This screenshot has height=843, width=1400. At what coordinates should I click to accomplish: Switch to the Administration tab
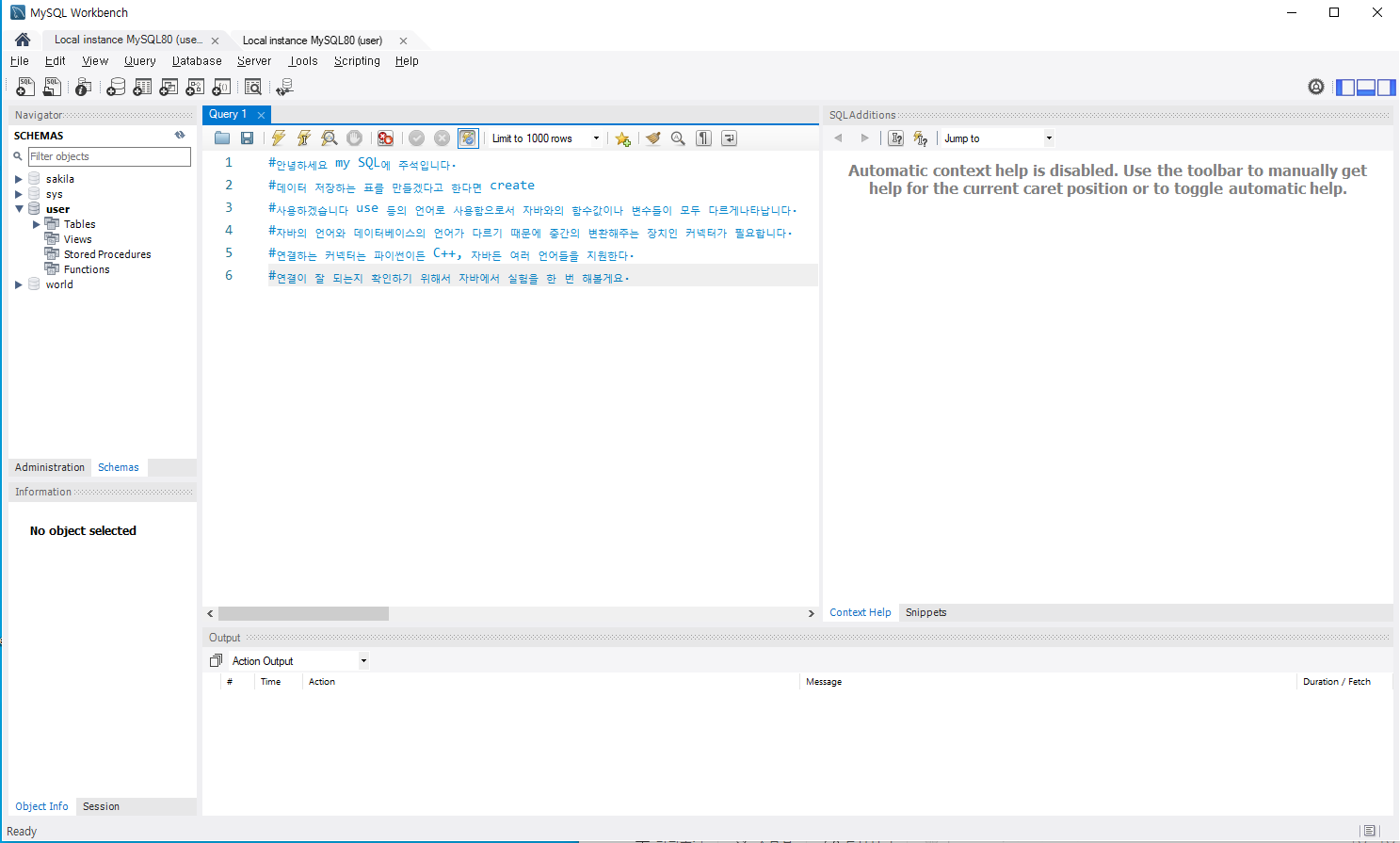(x=50, y=467)
